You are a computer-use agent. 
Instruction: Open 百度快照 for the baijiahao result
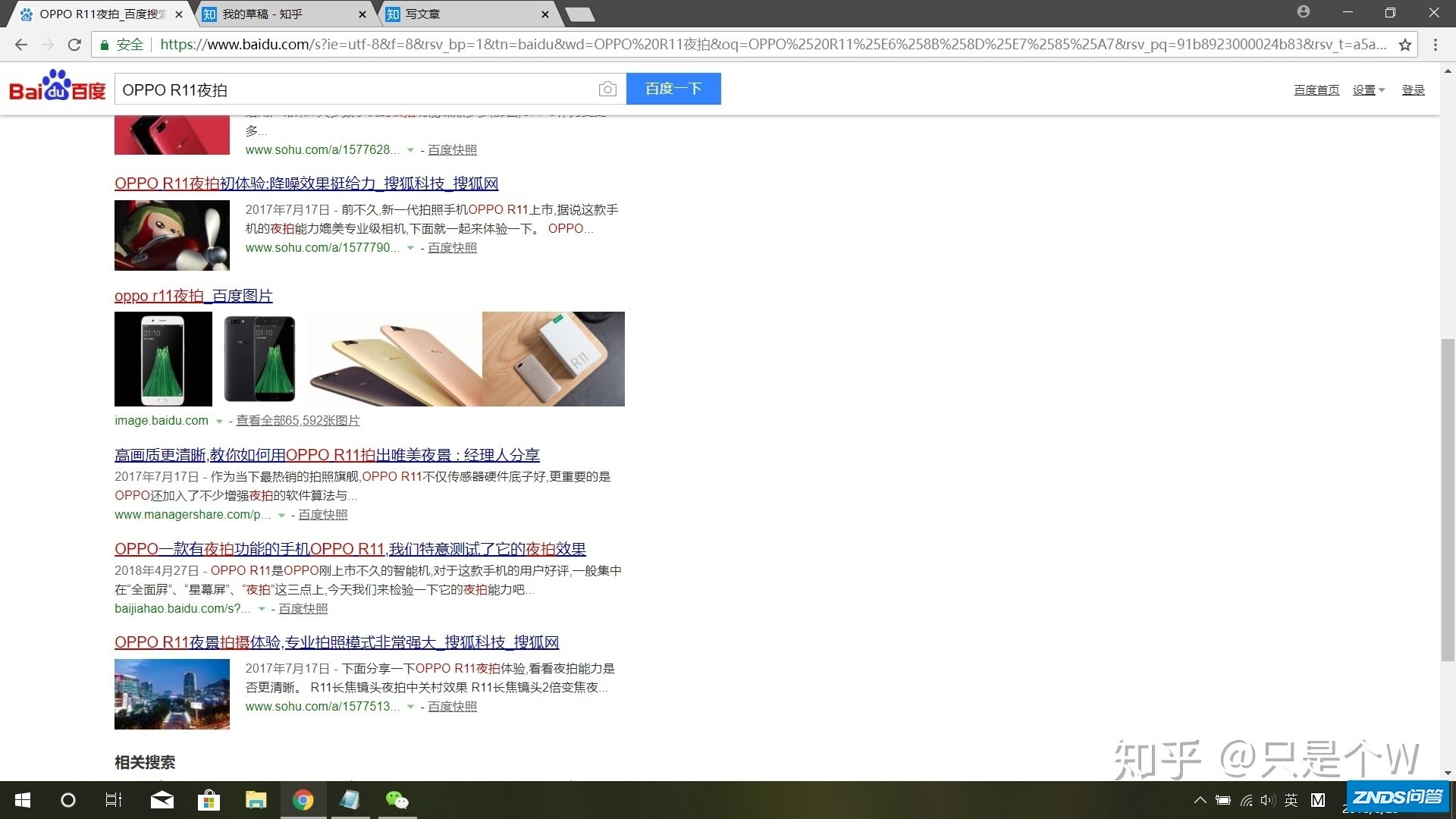303,609
